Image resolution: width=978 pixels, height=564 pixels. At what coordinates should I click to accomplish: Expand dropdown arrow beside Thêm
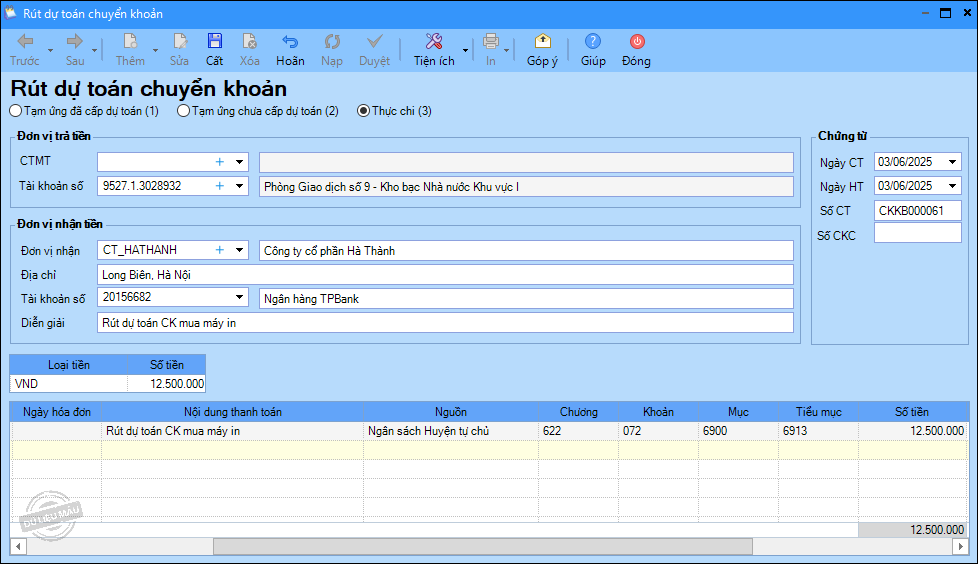pos(155,51)
